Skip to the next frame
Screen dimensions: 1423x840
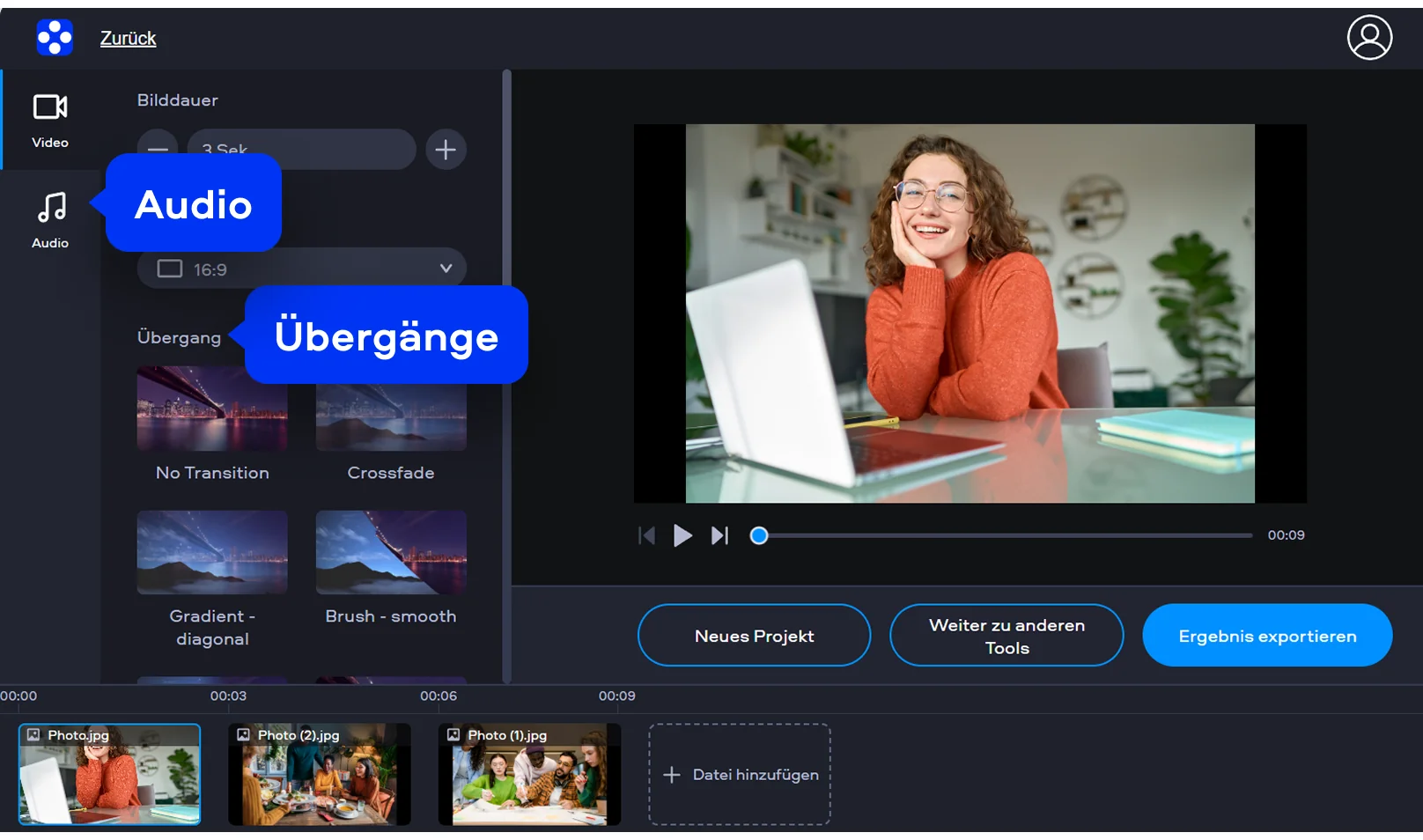pyautogui.click(x=719, y=535)
